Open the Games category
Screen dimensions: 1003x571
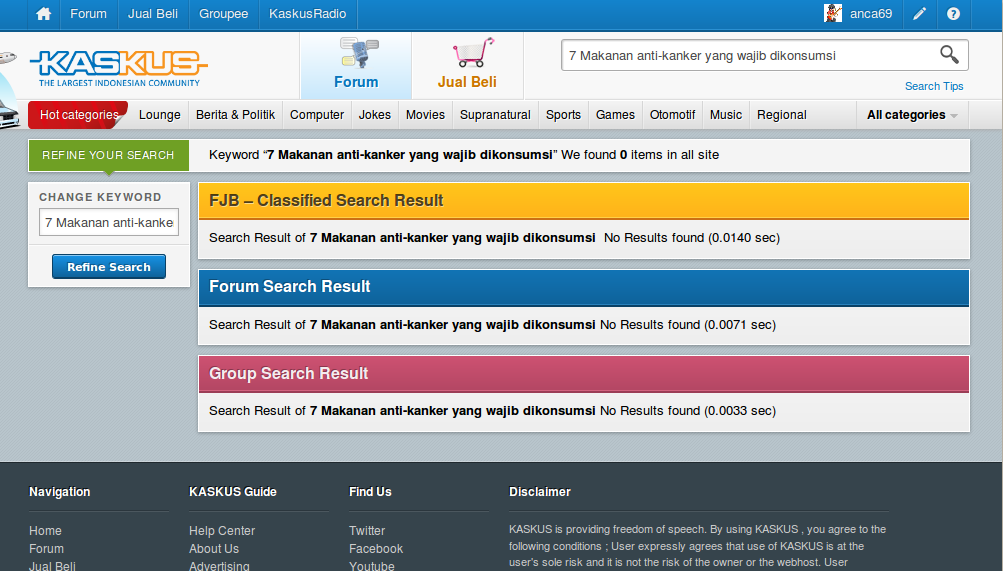point(615,115)
